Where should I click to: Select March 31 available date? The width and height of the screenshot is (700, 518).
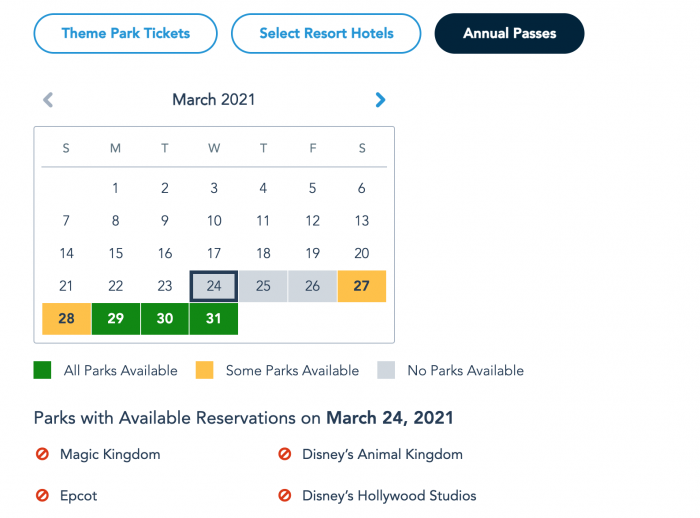click(x=214, y=318)
